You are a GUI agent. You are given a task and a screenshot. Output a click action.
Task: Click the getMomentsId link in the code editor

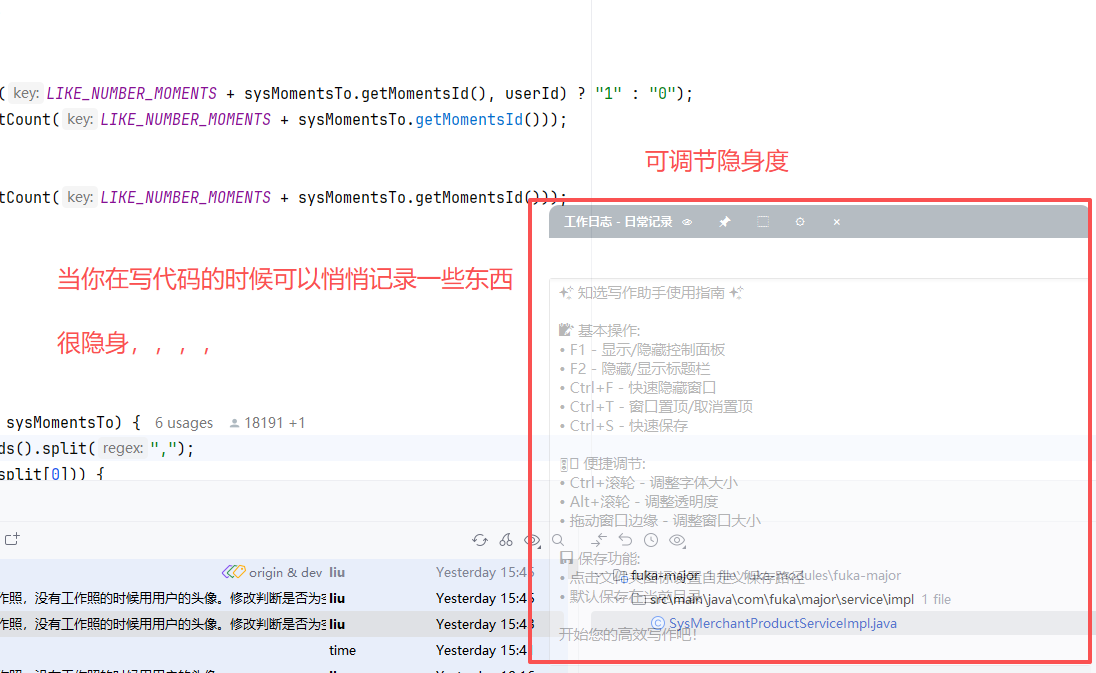coord(469,120)
